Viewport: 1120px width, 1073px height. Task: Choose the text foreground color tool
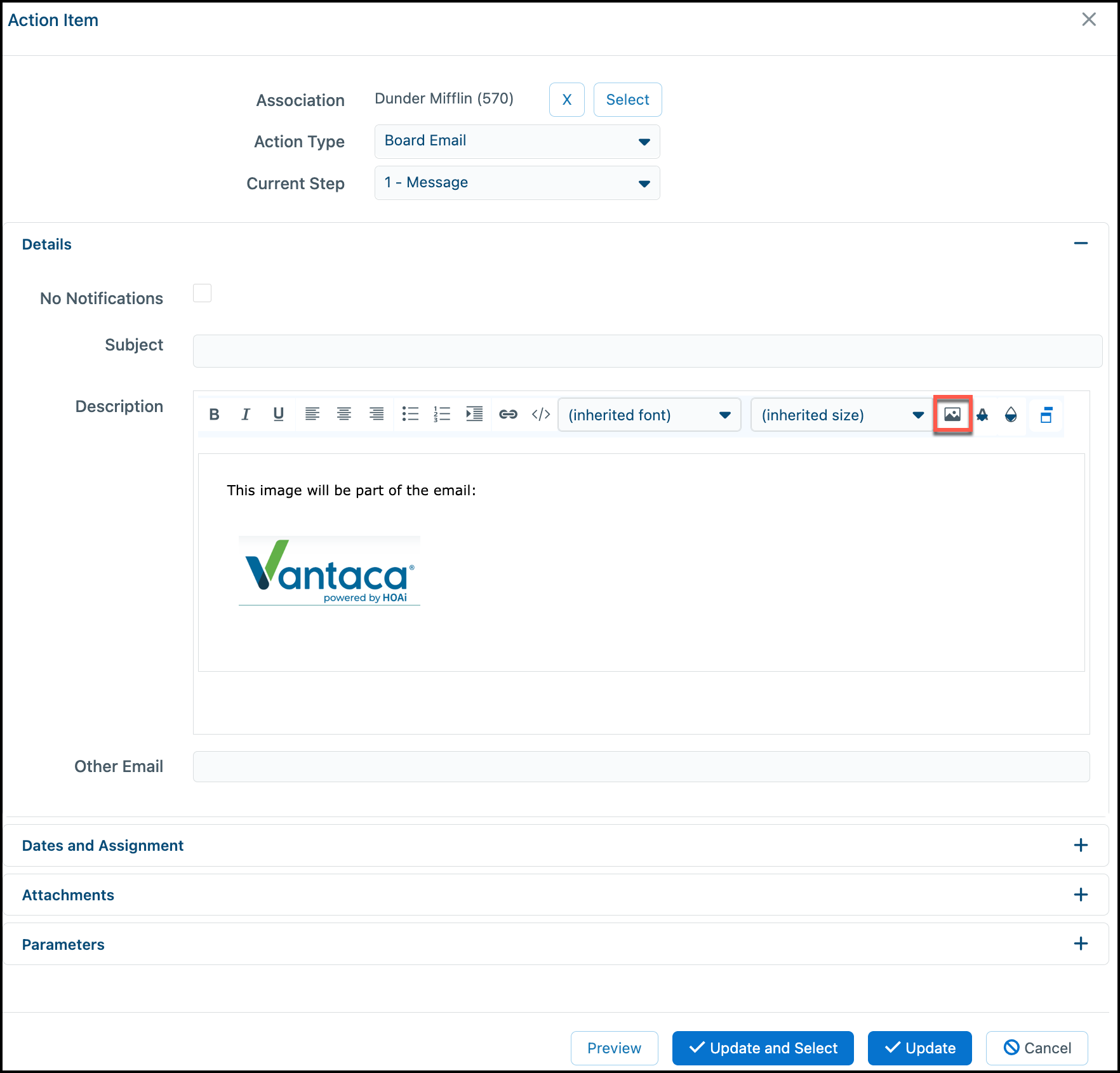[982, 415]
